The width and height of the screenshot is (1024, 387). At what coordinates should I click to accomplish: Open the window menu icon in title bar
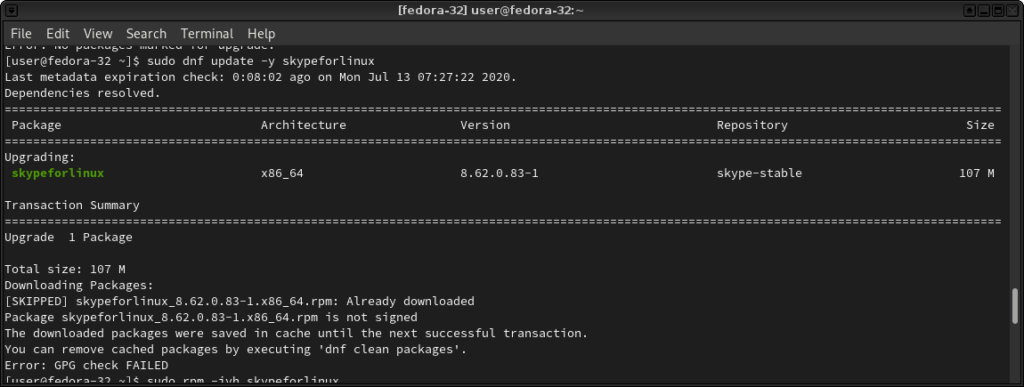10,10
